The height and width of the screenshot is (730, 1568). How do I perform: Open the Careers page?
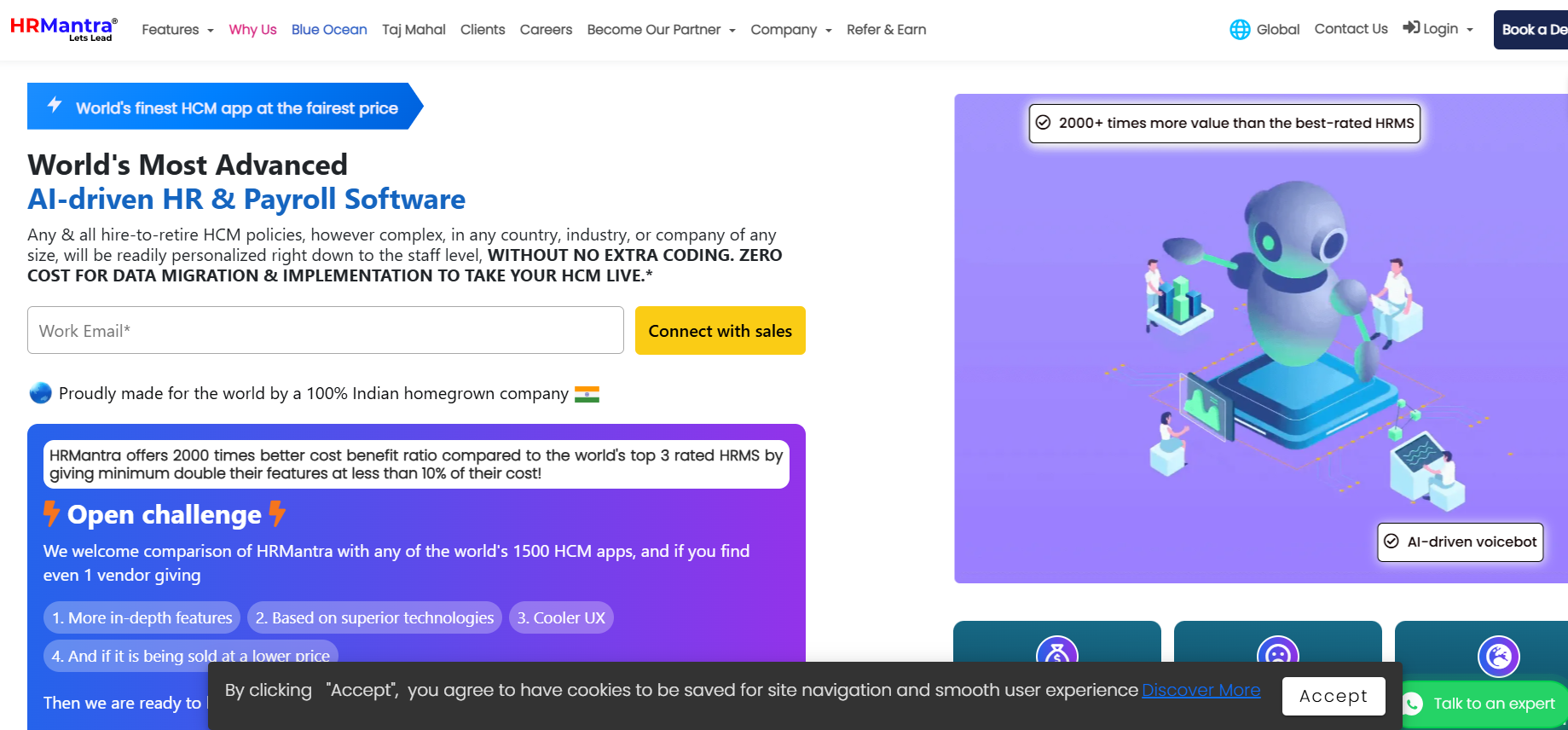[546, 30]
